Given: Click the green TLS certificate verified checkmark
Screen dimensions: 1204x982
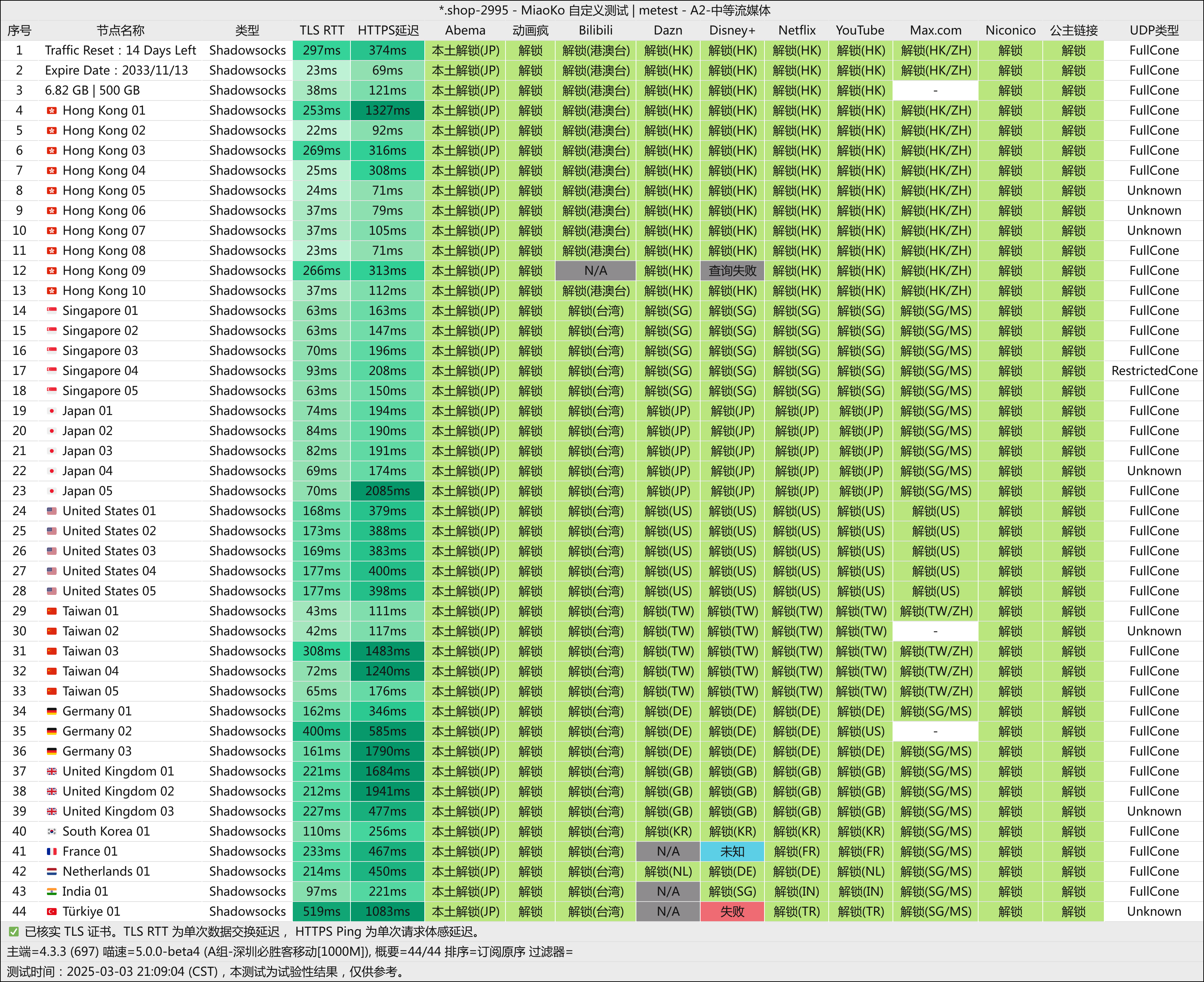Looking at the screenshot, I should [x=13, y=932].
